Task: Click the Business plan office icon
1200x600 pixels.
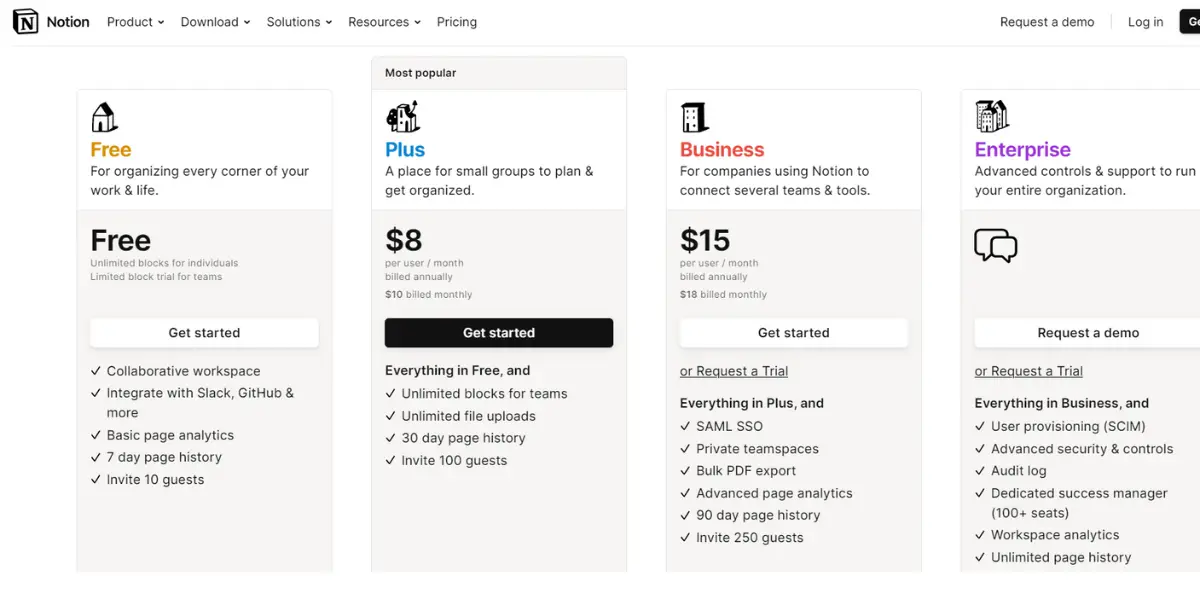Action: pyautogui.click(x=694, y=117)
